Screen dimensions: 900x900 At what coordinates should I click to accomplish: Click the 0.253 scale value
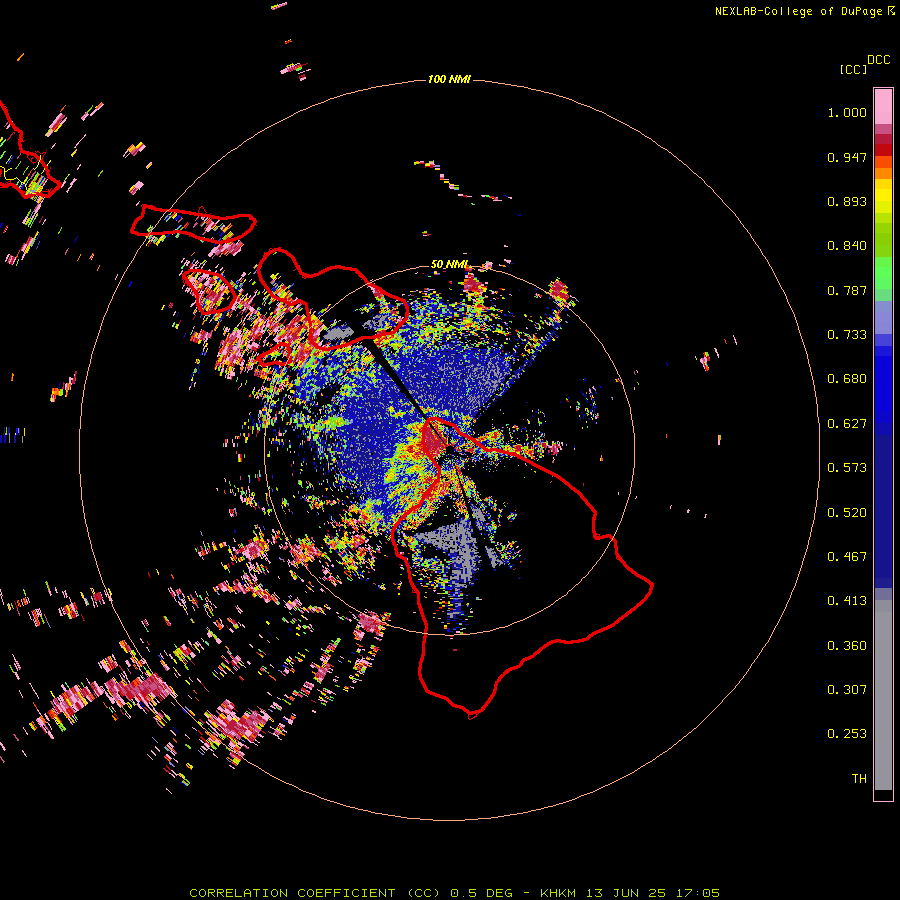(847, 734)
